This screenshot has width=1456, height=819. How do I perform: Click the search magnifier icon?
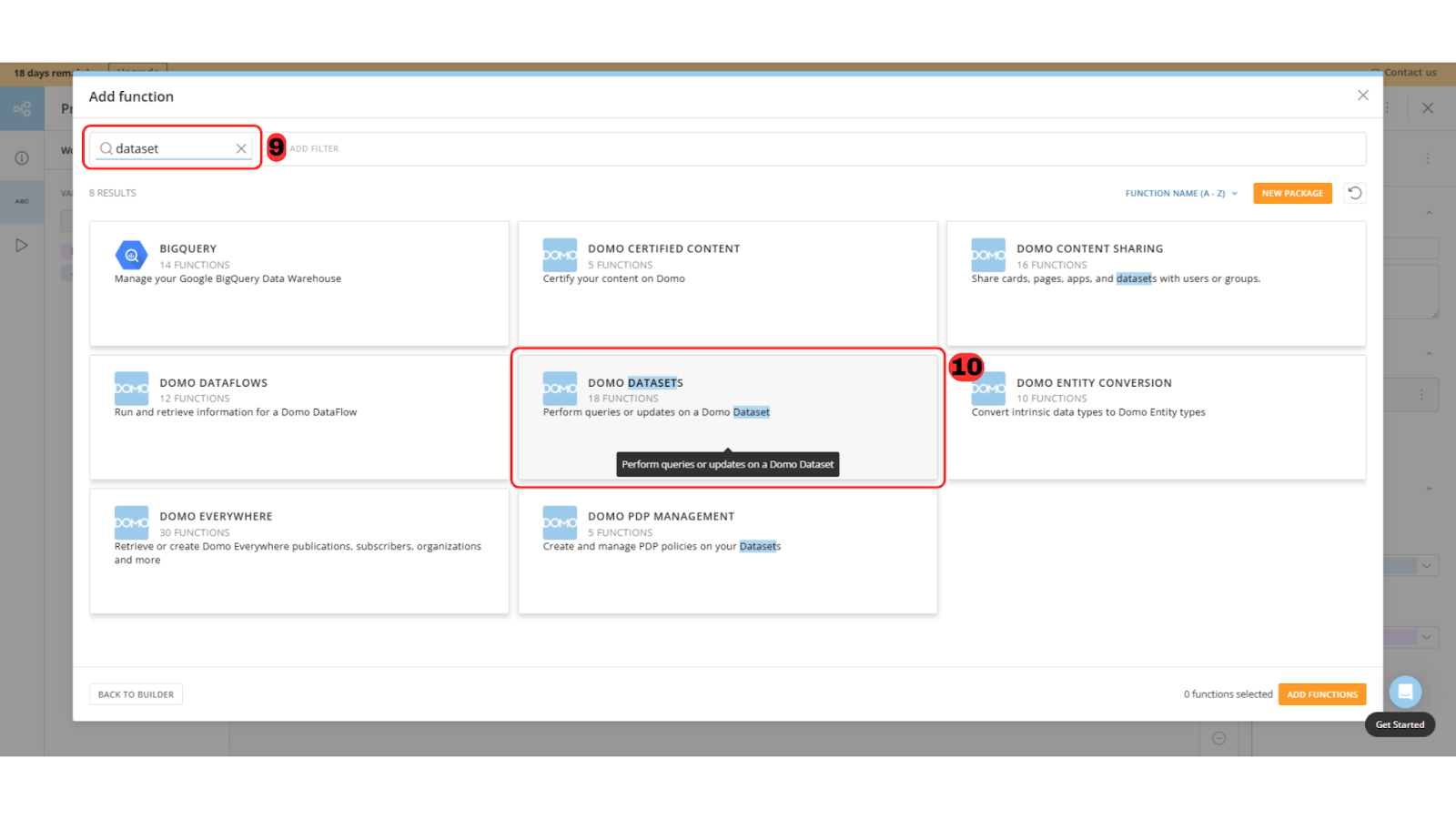pos(106,148)
